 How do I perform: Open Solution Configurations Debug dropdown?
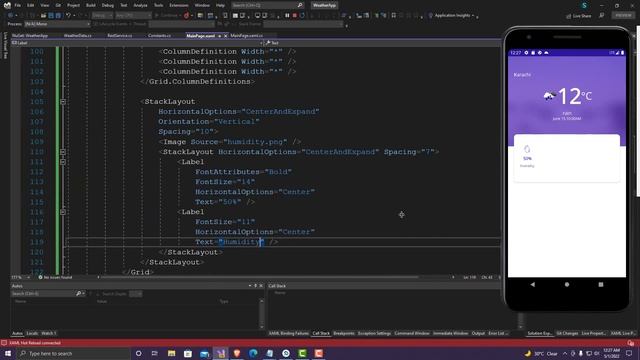[x=102, y=16]
